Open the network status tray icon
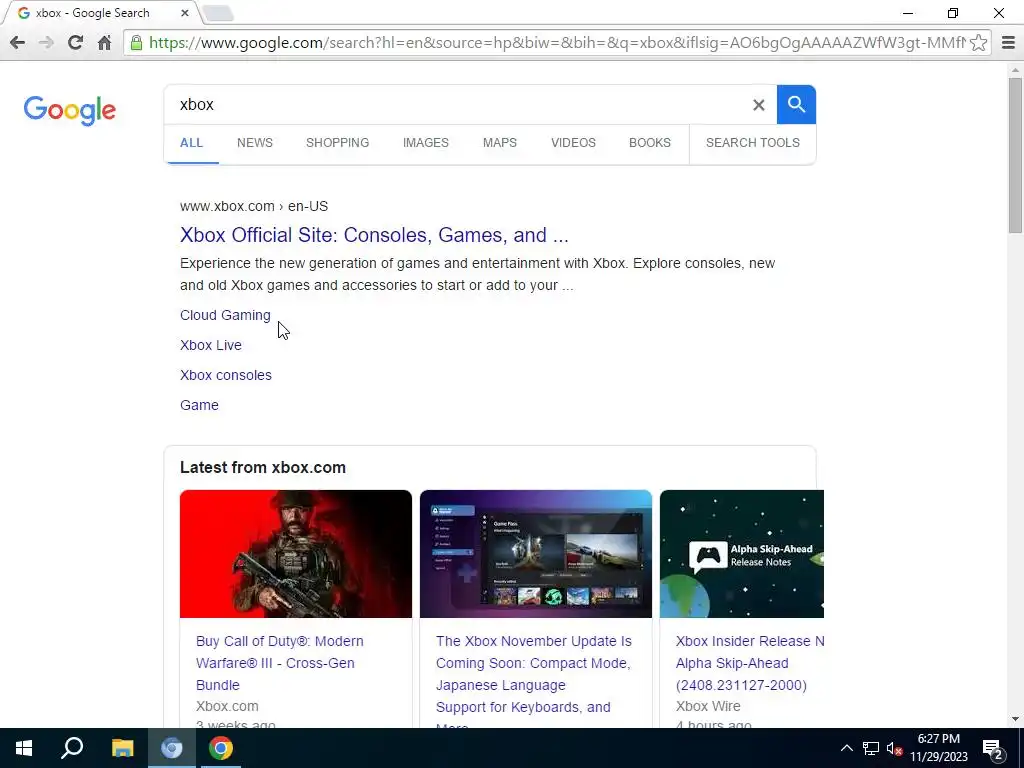This screenshot has width=1024, height=768. (871, 748)
